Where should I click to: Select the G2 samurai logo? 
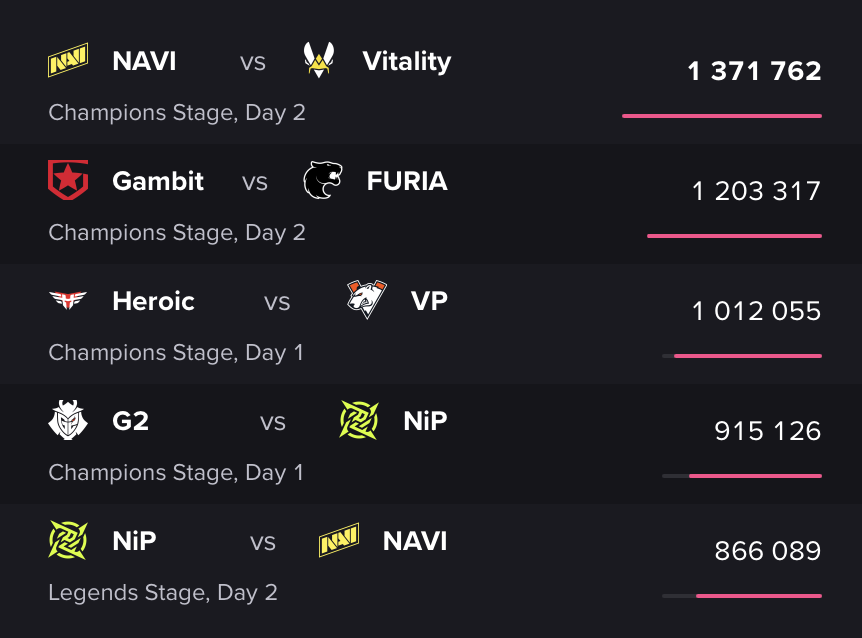(68, 420)
